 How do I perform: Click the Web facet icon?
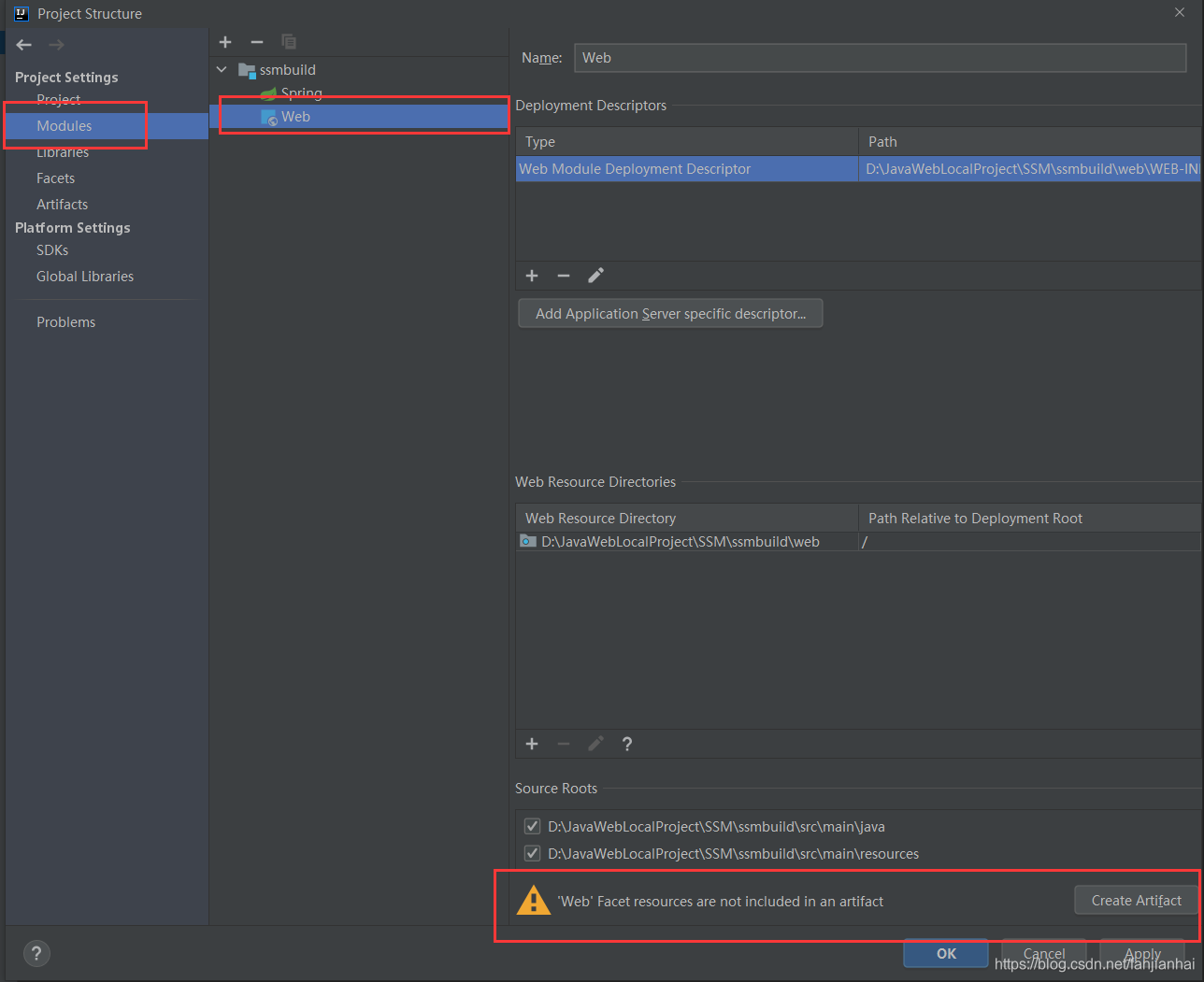click(x=268, y=117)
